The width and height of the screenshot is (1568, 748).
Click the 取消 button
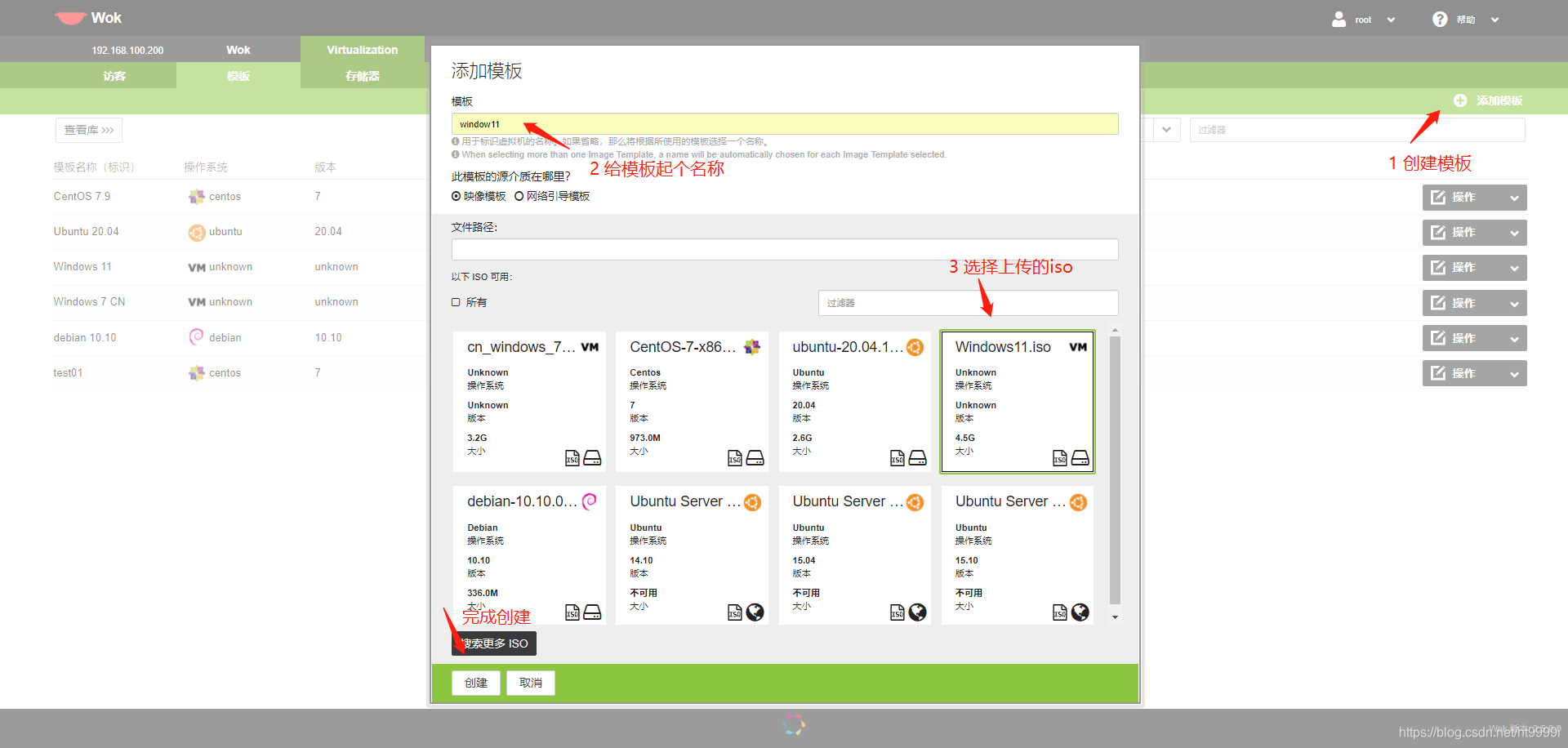[531, 683]
